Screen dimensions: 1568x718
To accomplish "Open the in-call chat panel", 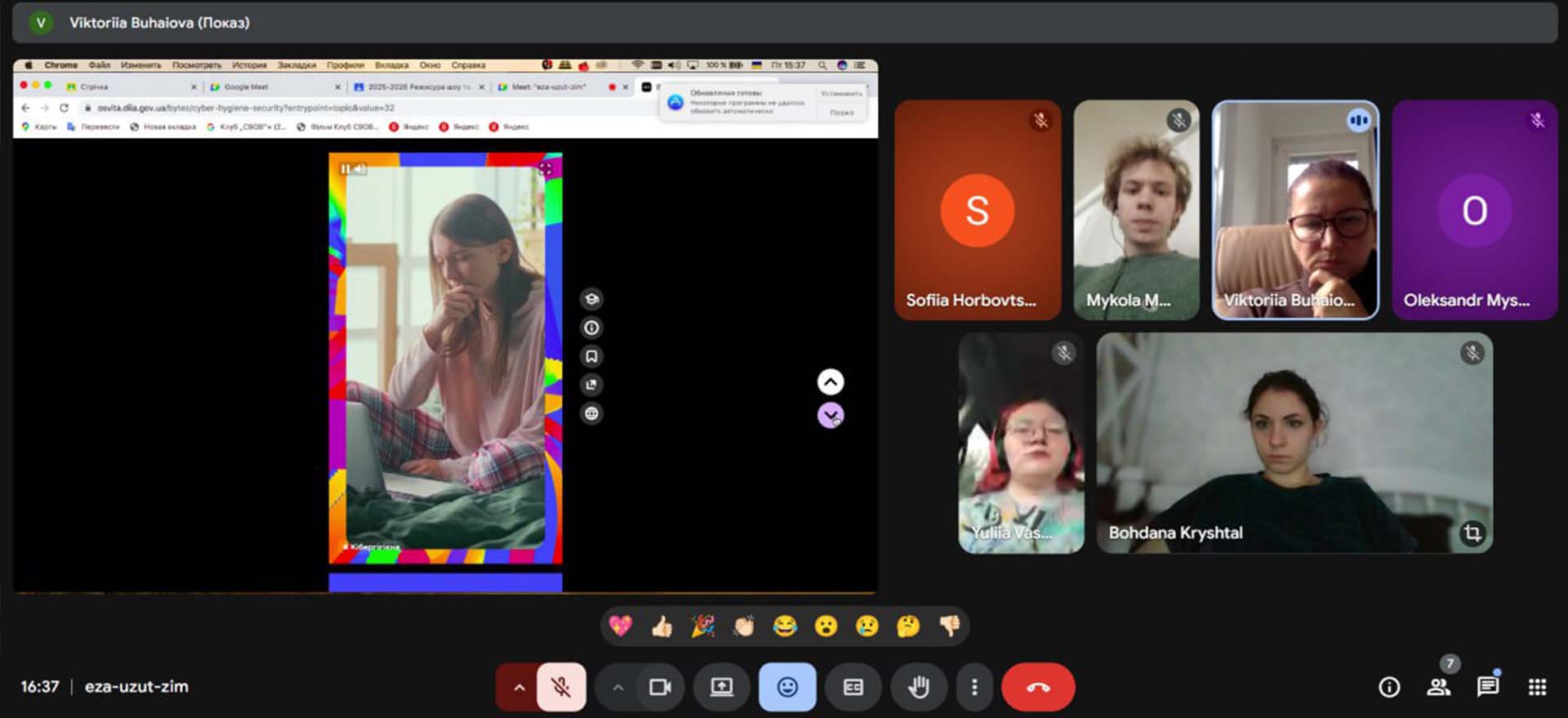I will click(1487, 687).
